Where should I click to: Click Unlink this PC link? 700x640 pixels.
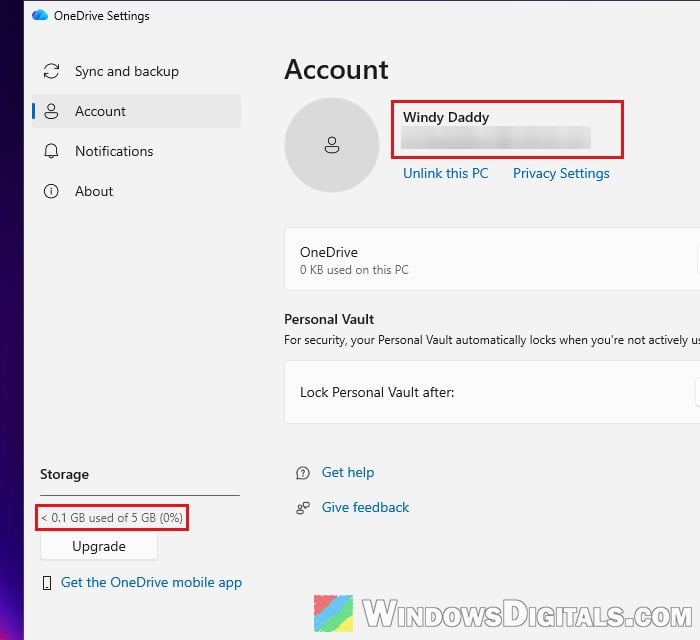[x=446, y=173]
